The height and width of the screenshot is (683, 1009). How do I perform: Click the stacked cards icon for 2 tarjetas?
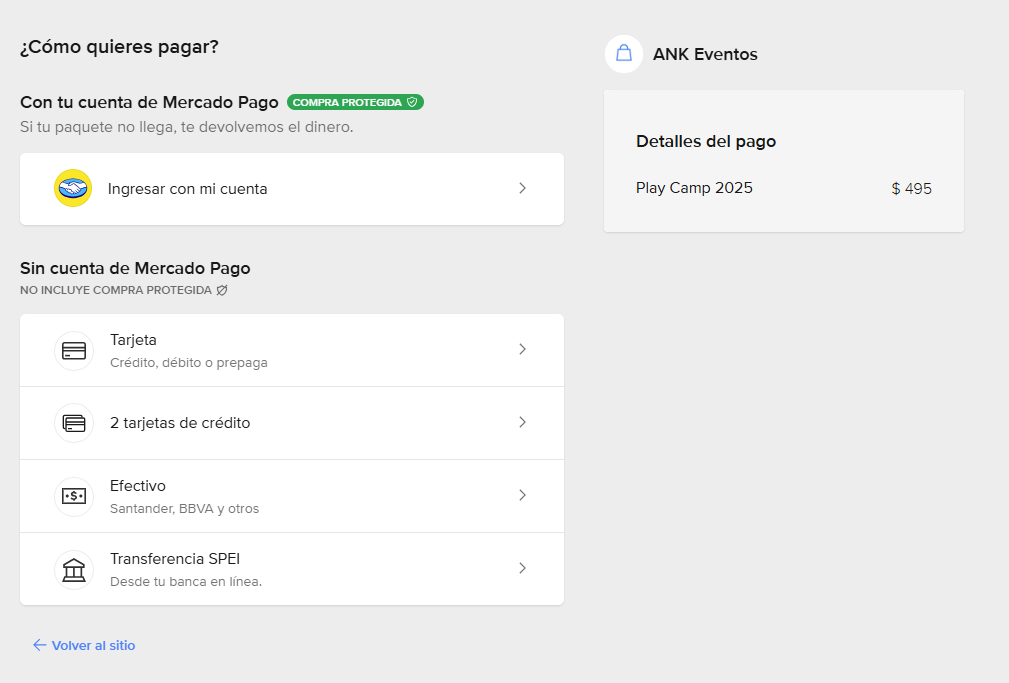coord(74,424)
